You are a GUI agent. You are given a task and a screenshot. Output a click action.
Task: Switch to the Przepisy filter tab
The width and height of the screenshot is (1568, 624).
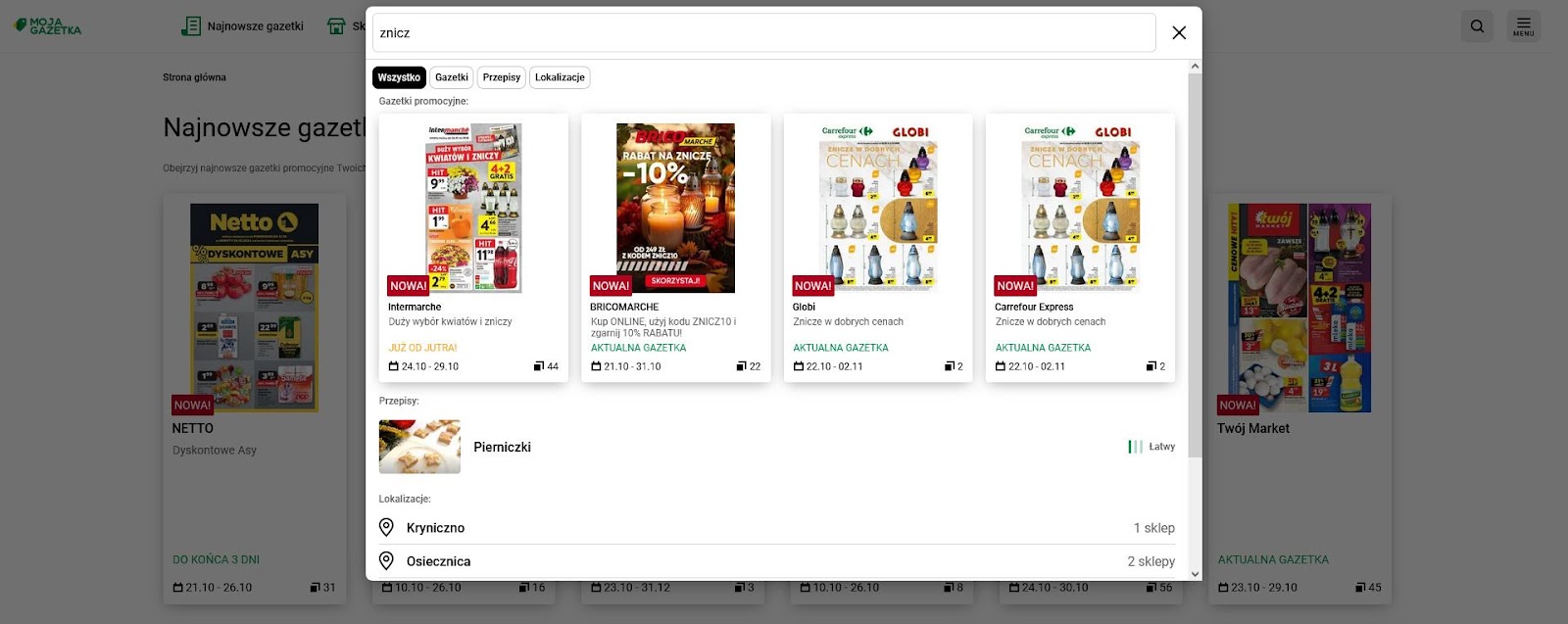click(502, 77)
